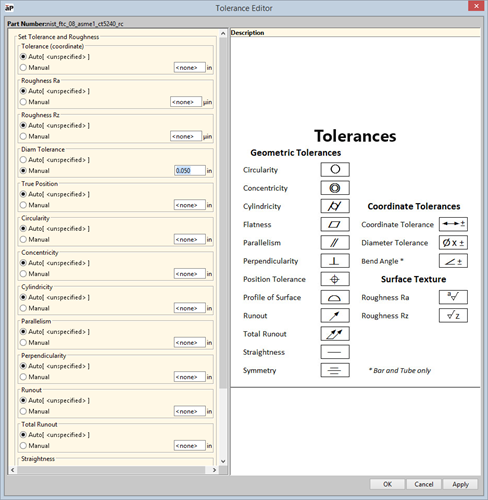Click the Flatness symbol icon

[x=335, y=224]
